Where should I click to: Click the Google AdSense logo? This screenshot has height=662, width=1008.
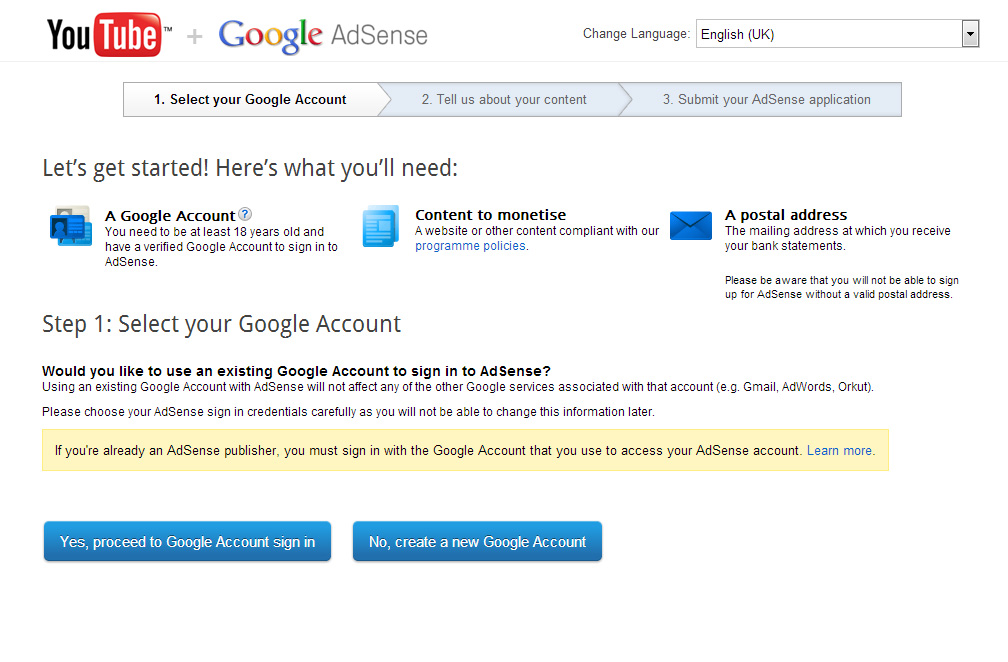323,35
